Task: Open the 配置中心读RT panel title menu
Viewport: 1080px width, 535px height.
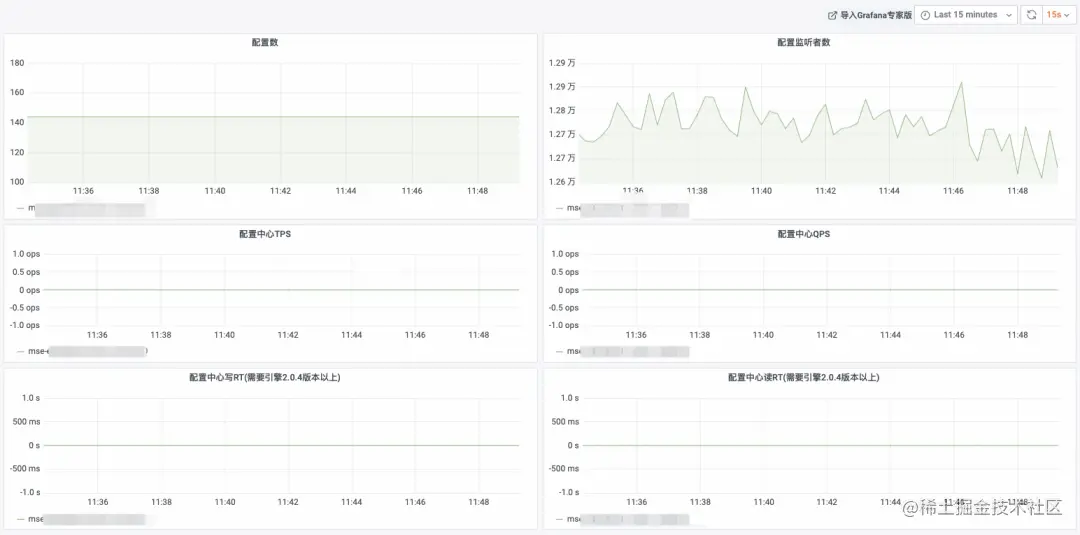Action: pos(804,378)
